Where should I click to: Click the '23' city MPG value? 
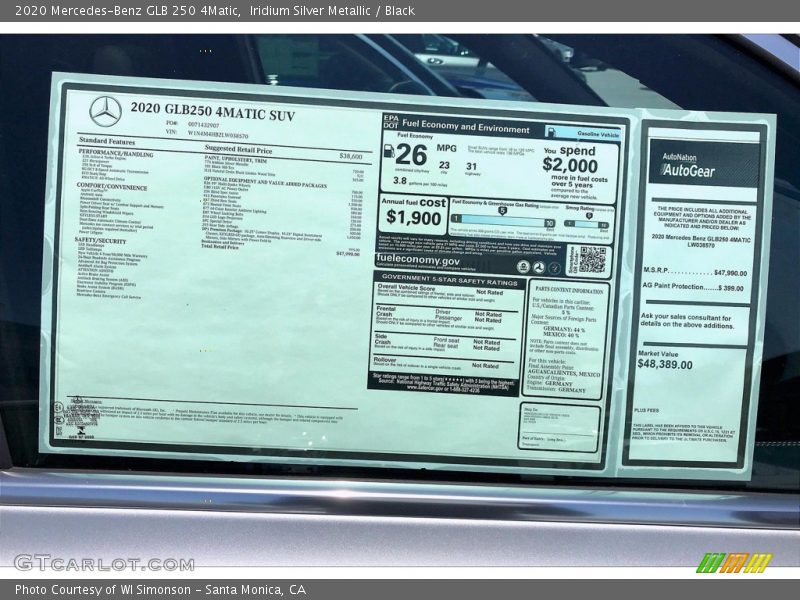(444, 165)
